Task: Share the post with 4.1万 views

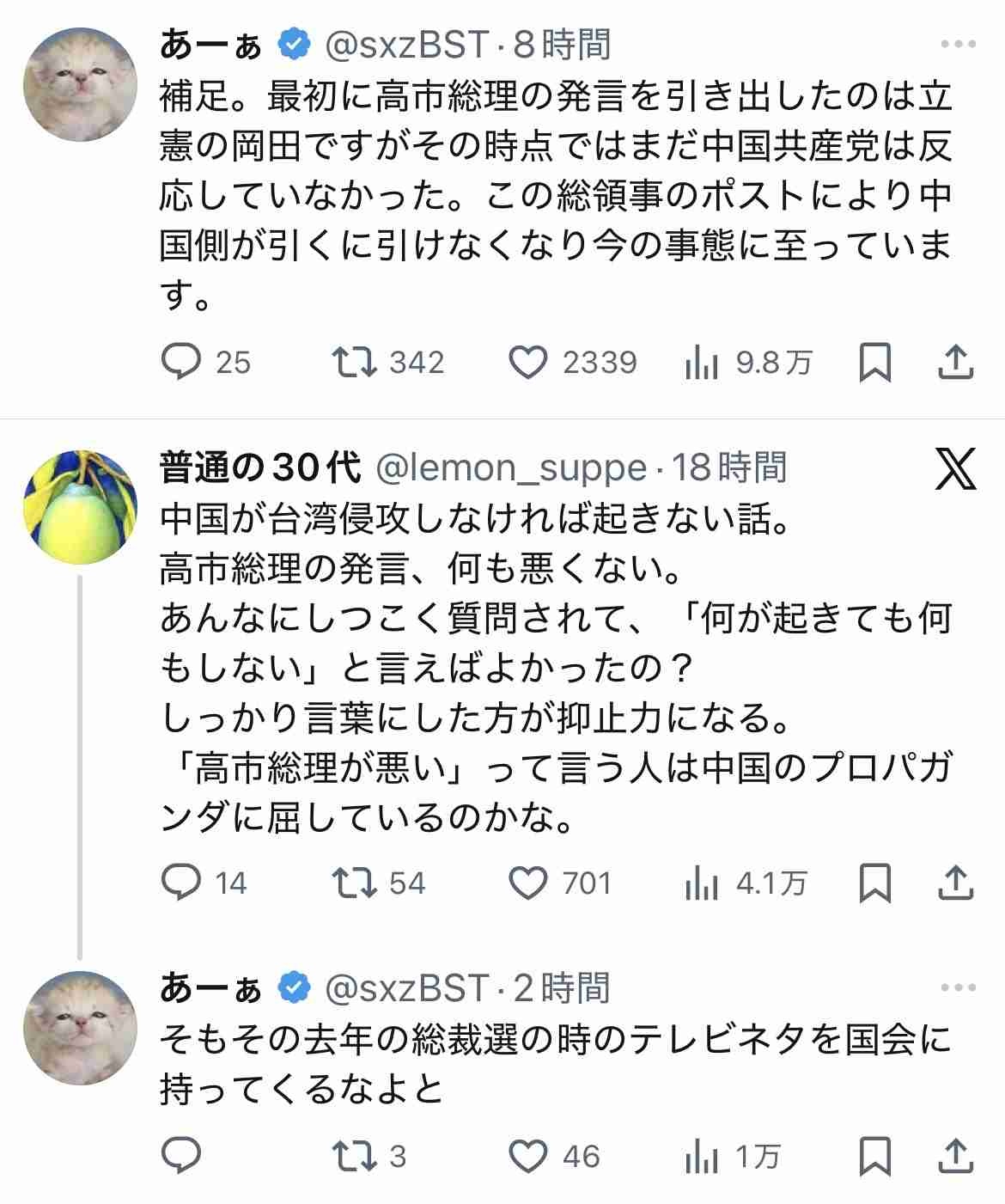Action: pyautogui.click(x=955, y=883)
